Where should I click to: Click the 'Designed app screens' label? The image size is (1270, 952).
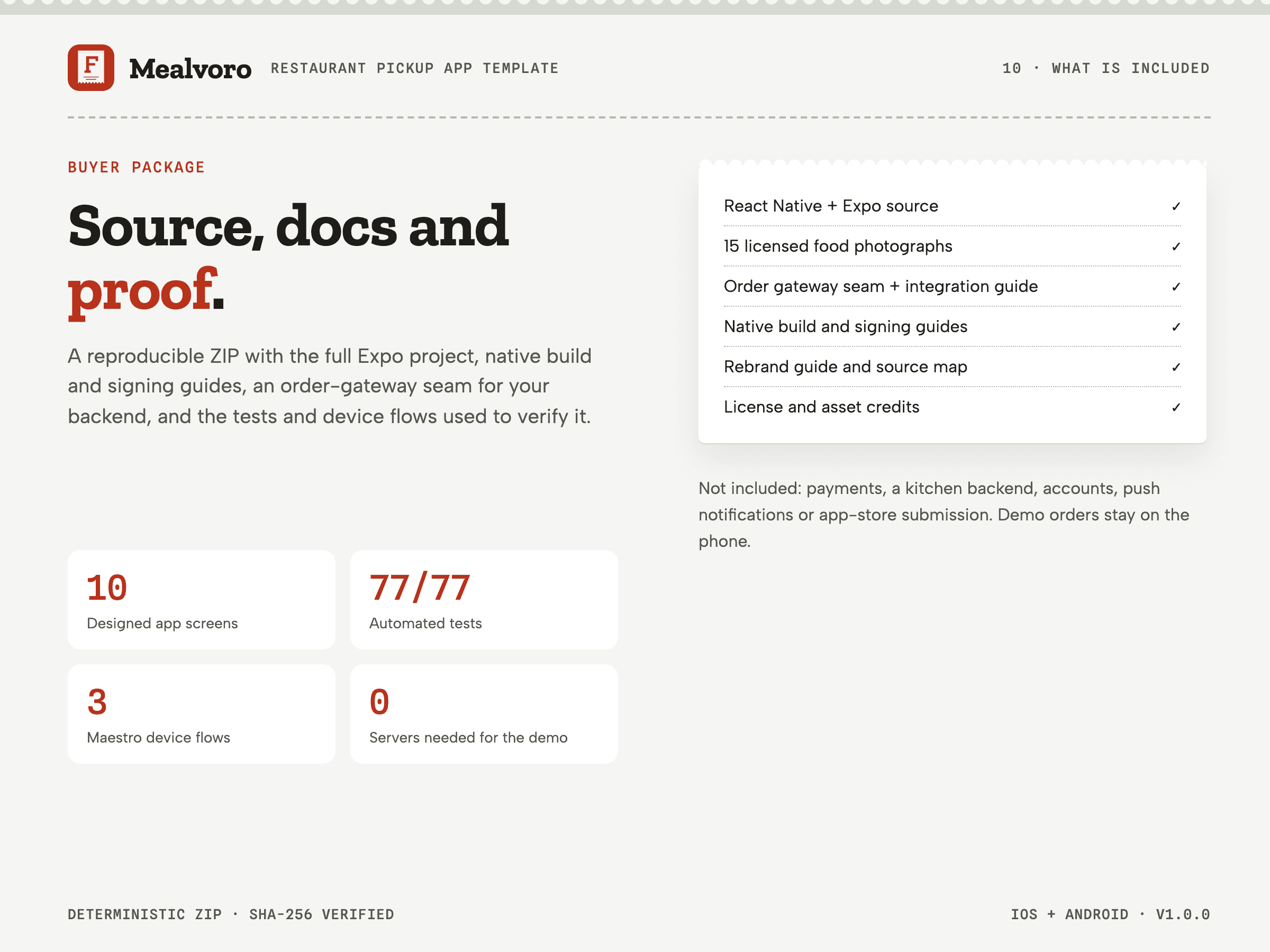point(162,623)
